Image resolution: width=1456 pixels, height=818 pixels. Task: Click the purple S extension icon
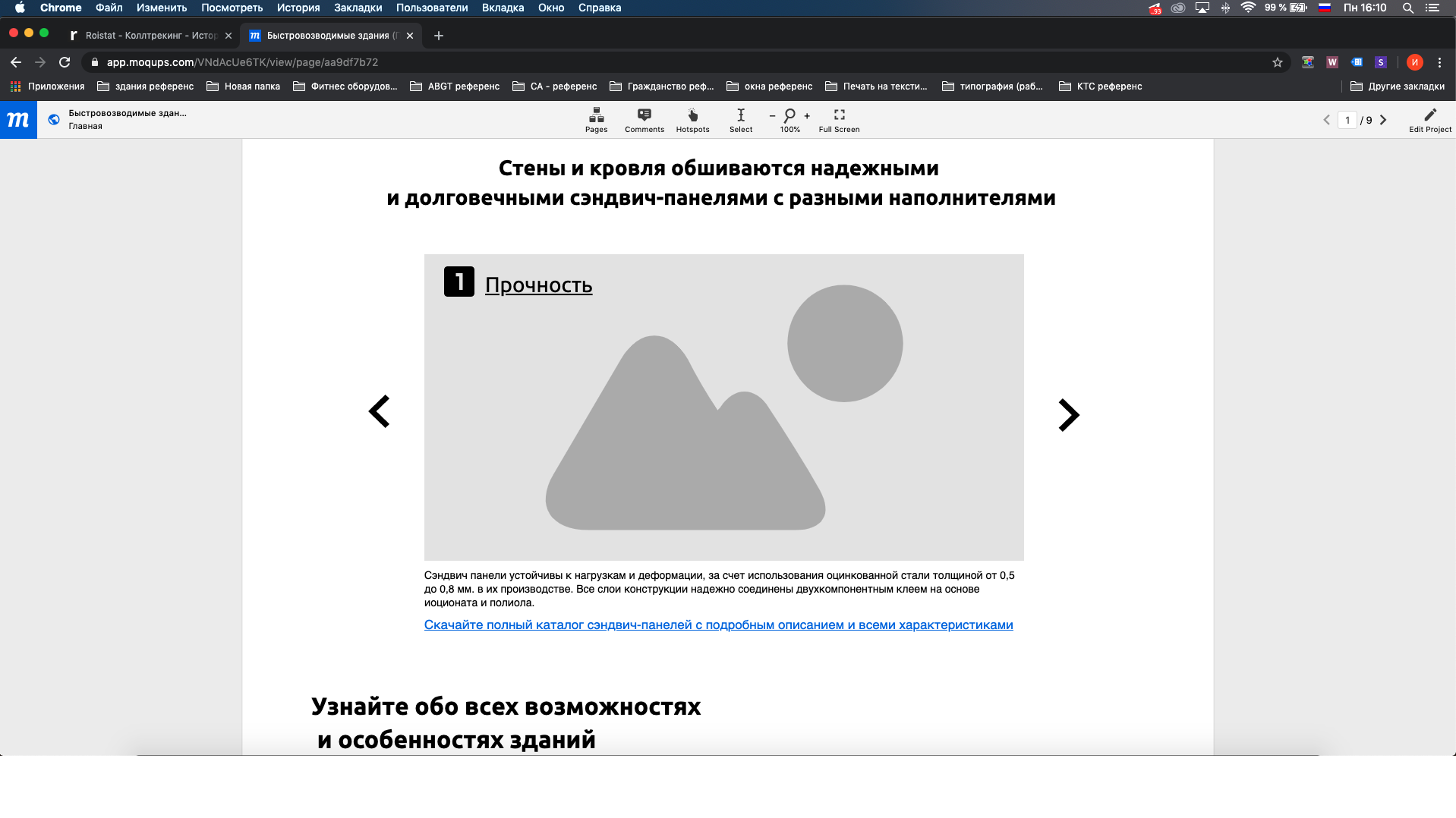[1381, 62]
